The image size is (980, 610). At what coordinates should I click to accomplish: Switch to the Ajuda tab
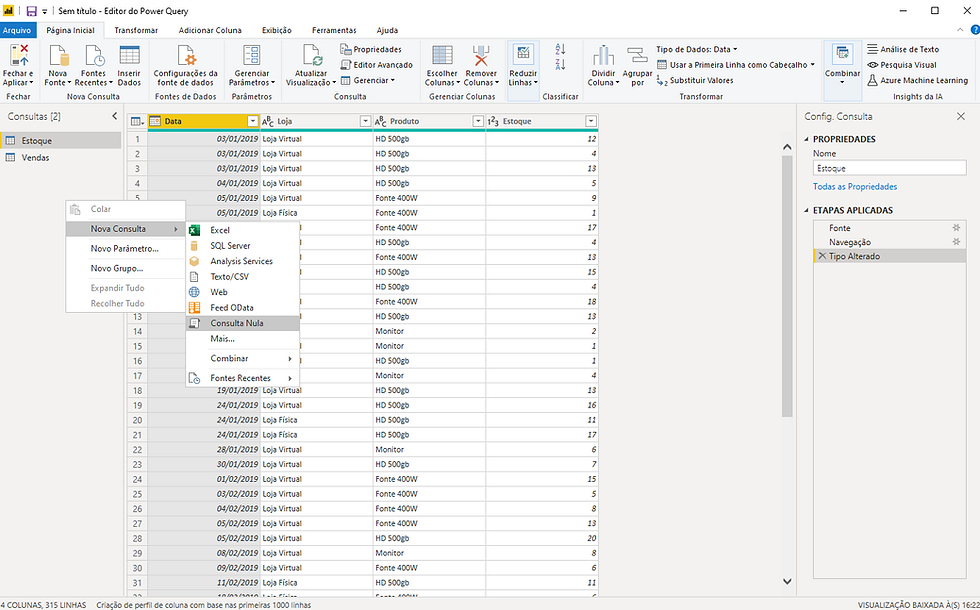point(388,30)
